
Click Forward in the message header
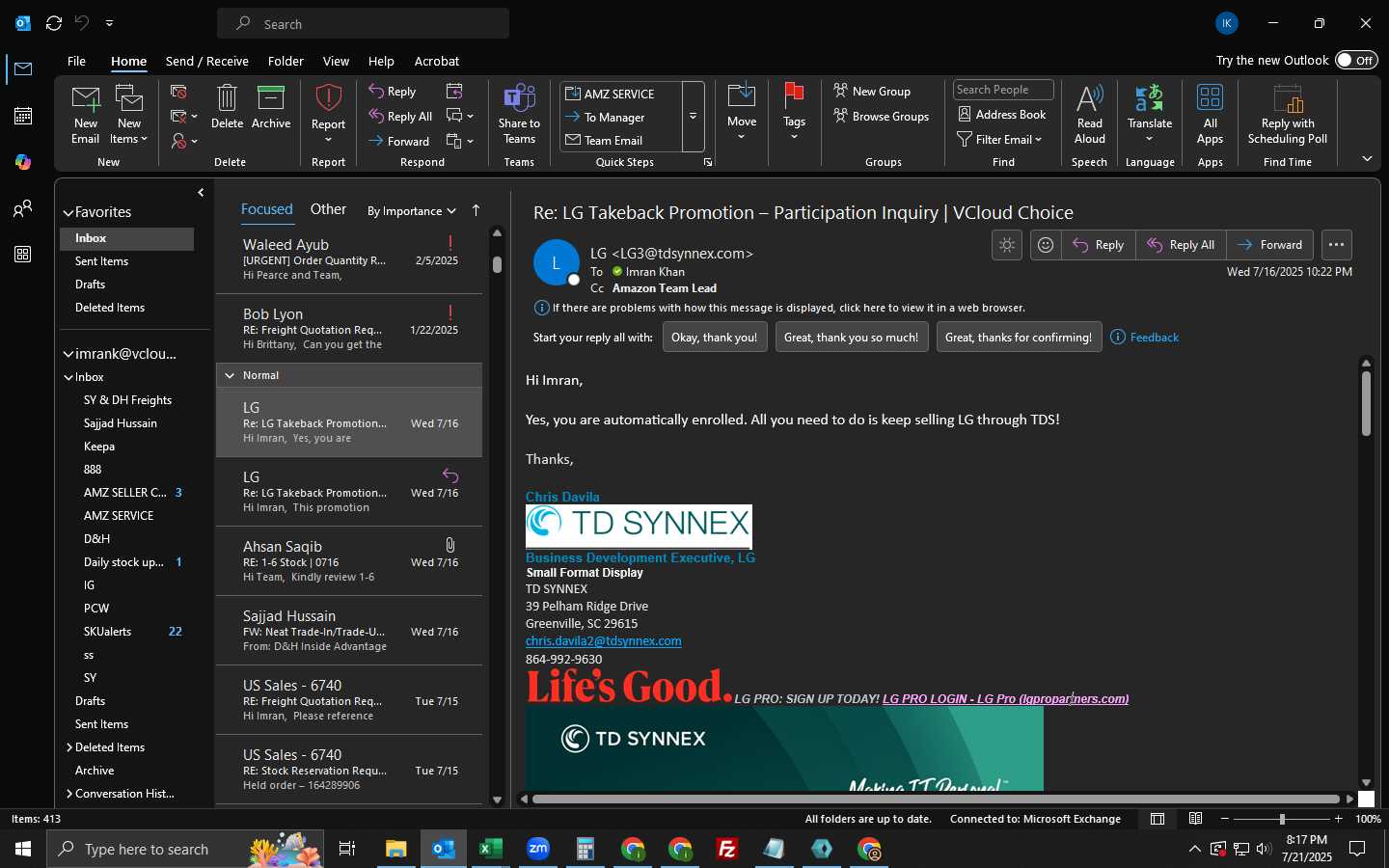tap(1270, 245)
